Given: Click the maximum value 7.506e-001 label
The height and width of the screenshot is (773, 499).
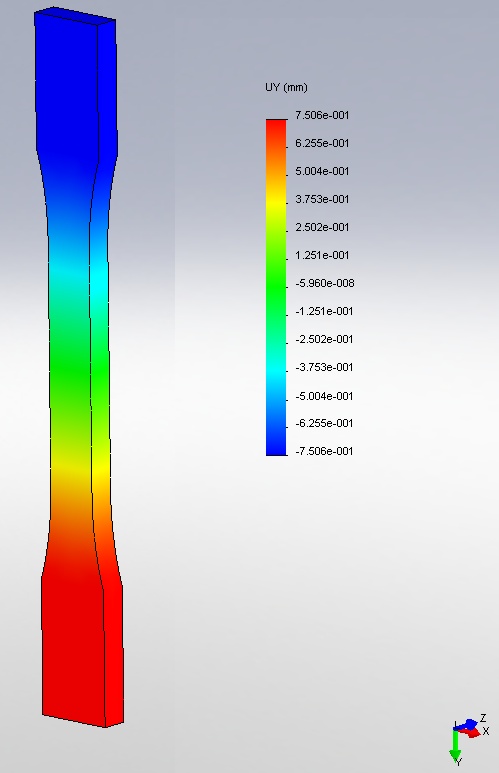Looking at the screenshot, I should (322, 115).
